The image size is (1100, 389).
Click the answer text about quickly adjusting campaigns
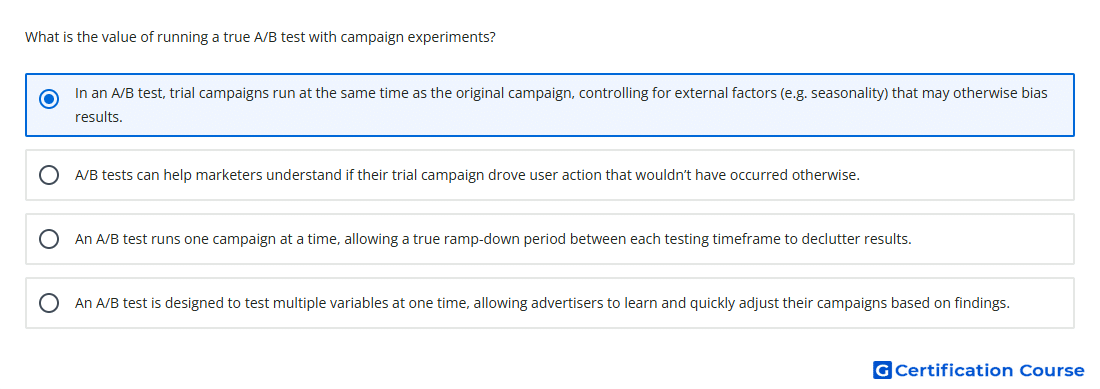point(542,303)
